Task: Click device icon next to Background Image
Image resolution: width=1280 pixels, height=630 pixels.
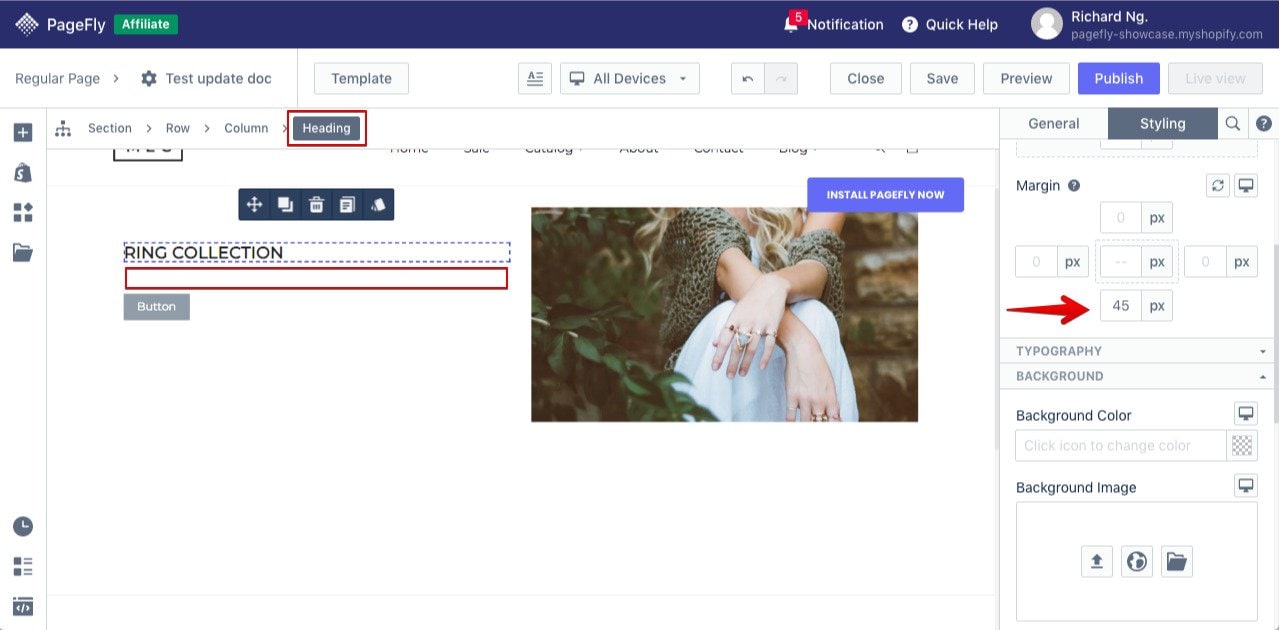Action: (x=1246, y=485)
